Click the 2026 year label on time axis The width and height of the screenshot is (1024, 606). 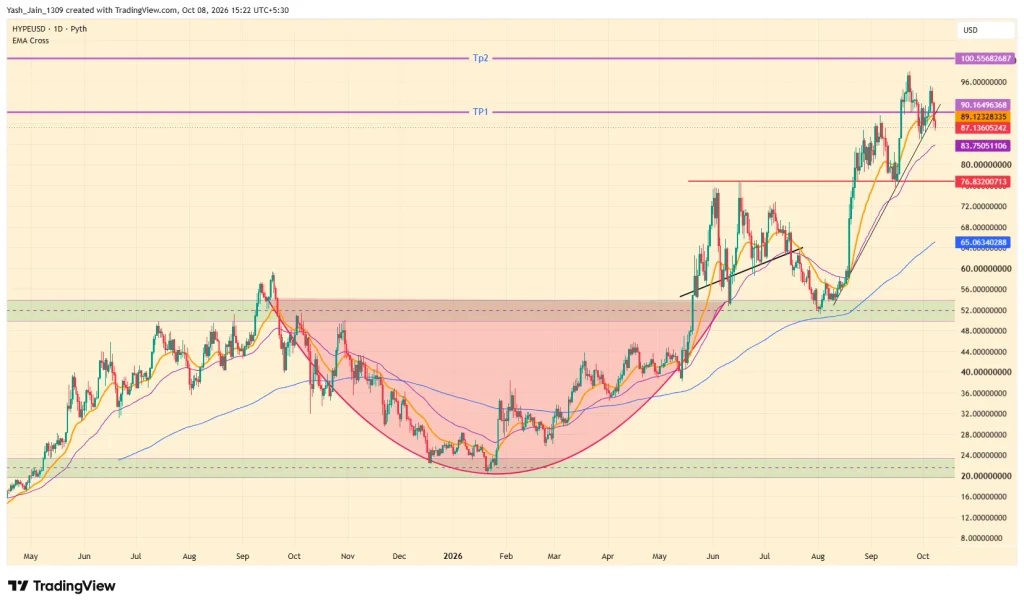[x=453, y=556]
